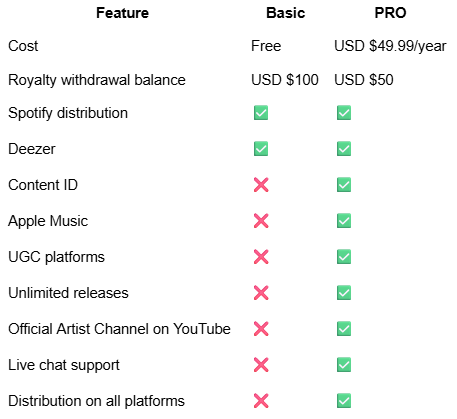Viewport: 457px width, 419px height.
Task: Click the USD $100 withdrawal value
Action: point(285,80)
